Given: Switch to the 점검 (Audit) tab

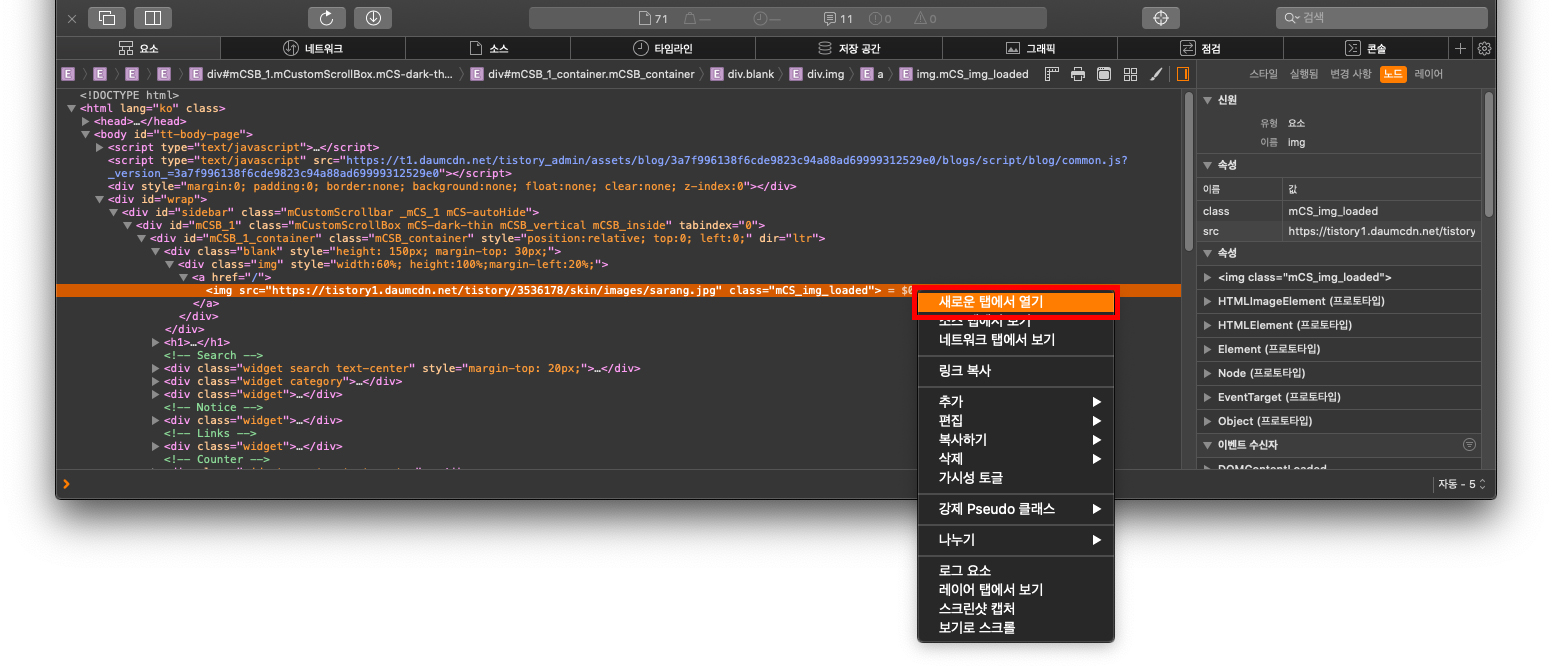Looking at the screenshot, I should pyautogui.click(x=1200, y=48).
